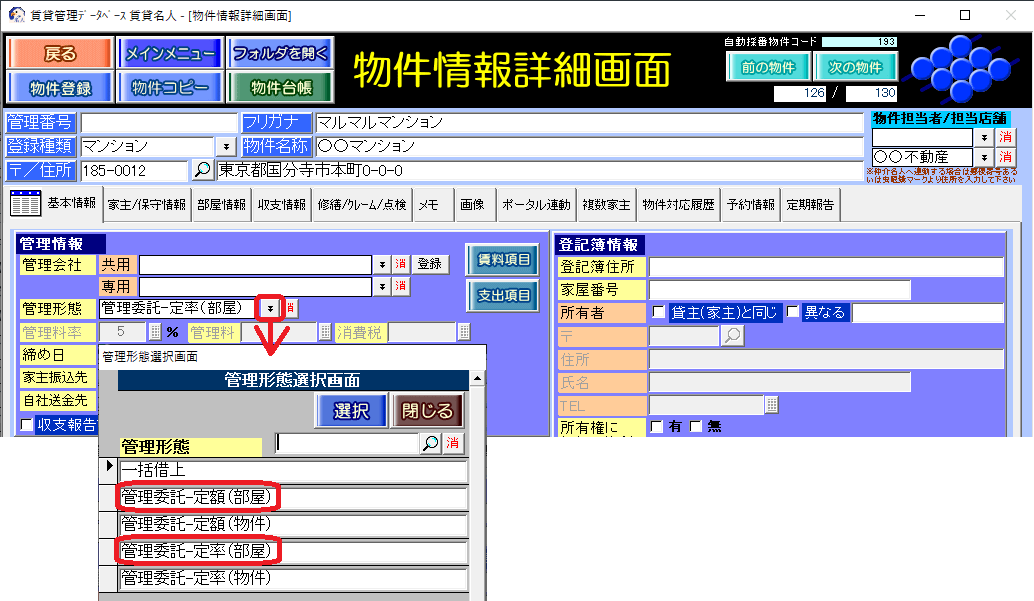Click the keypad icon beside the TEL field
The height and width of the screenshot is (601, 1034).
pyautogui.click(x=771, y=404)
